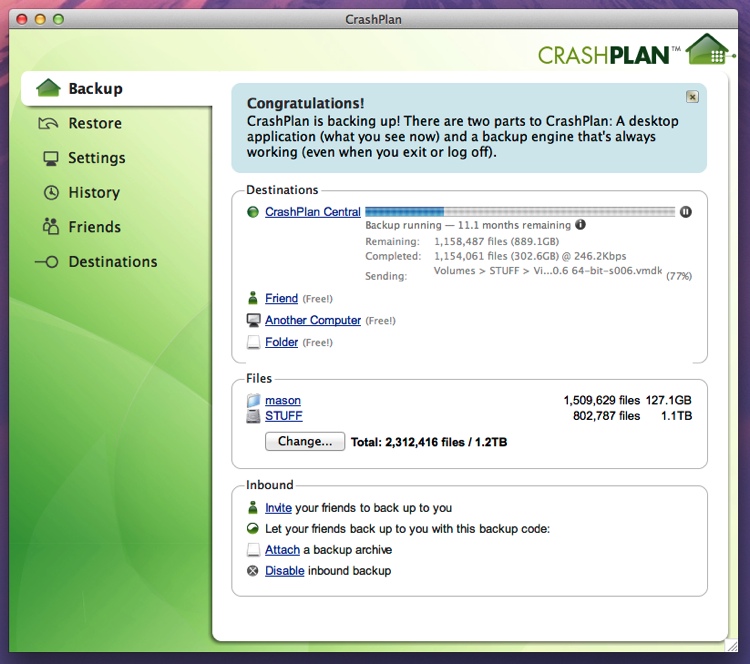750x664 pixels.
Task: Click the computer icon beside Another Computer
Action: click(x=253, y=320)
